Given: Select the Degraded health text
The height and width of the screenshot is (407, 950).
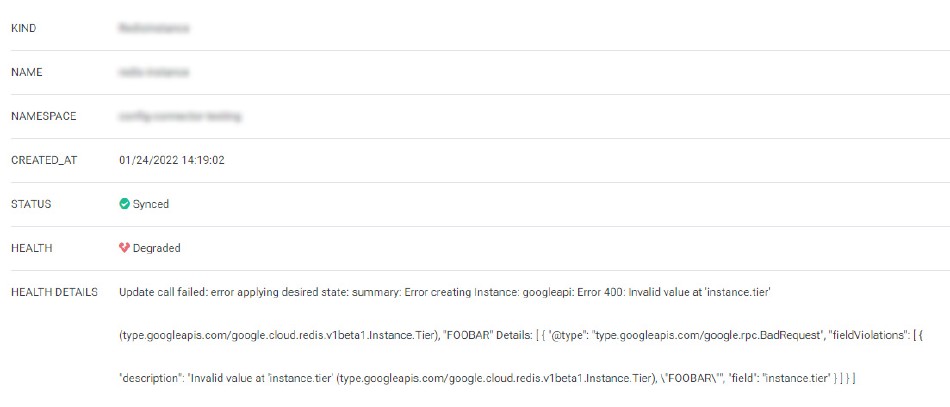Looking at the screenshot, I should 156,248.
